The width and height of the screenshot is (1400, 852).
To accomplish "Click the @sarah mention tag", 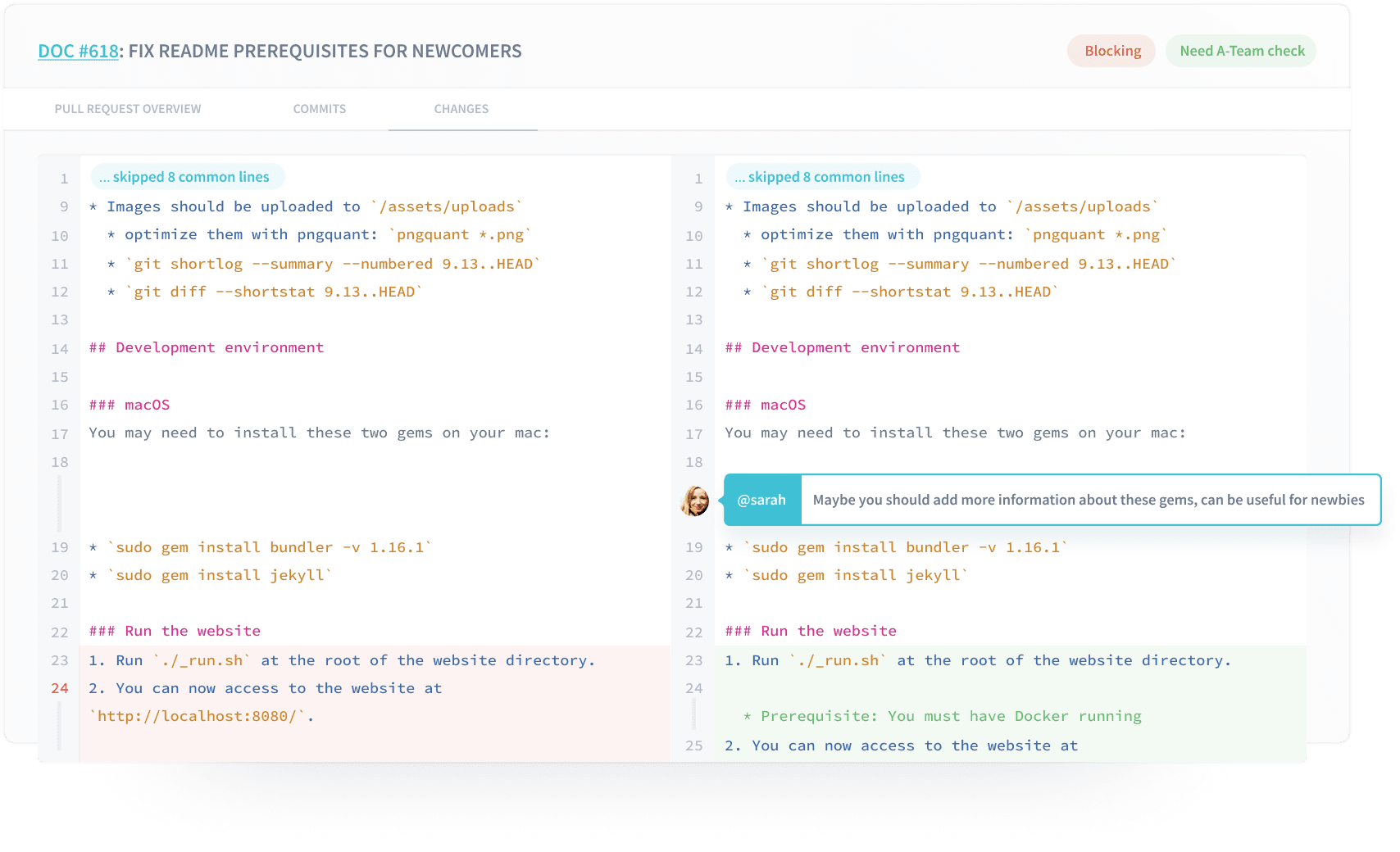I will coord(761,501).
